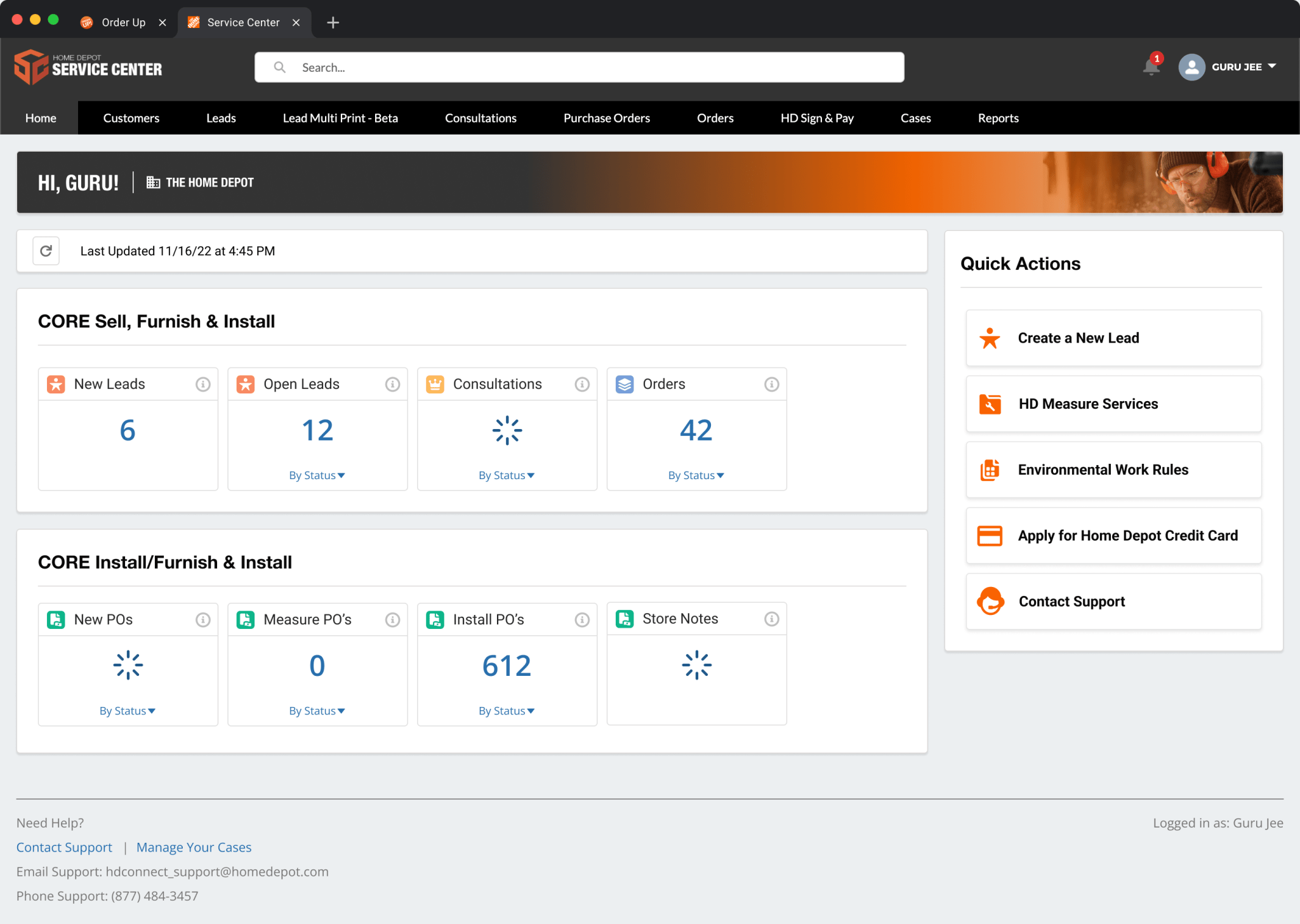This screenshot has height=924, width=1300.
Task: Click the New POs document icon
Action: 56,620
